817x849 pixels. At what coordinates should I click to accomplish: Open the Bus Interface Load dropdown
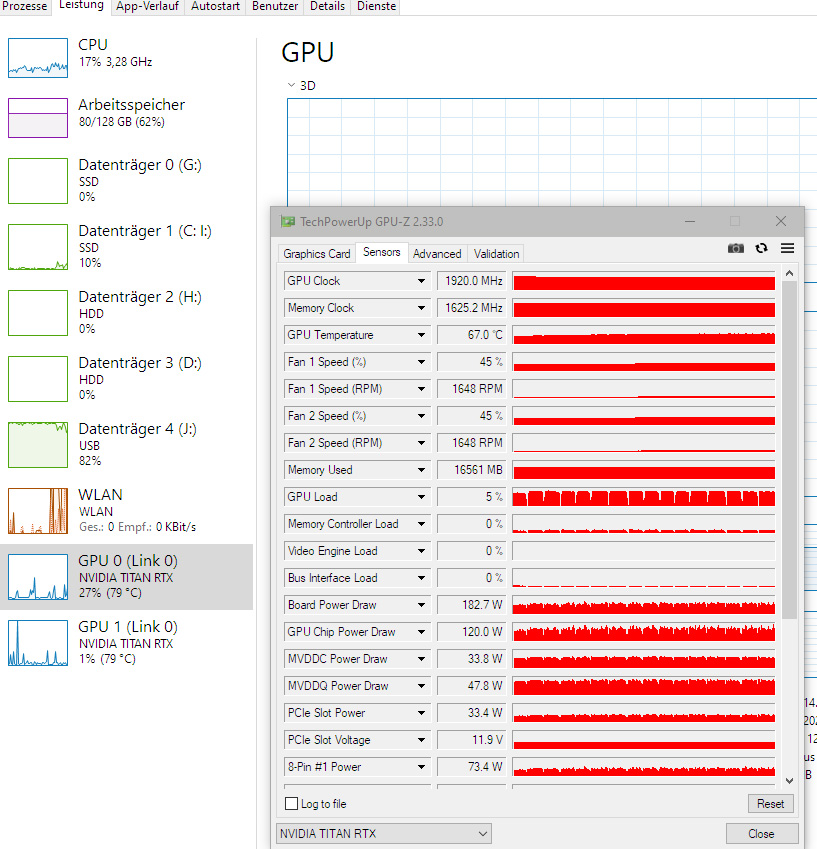[x=421, y=578]
